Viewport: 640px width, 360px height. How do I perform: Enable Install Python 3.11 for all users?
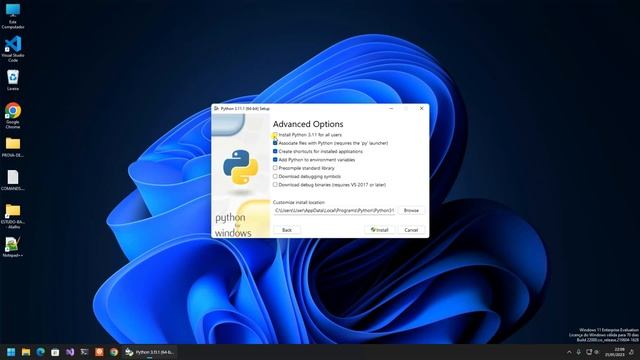point(275,135)
